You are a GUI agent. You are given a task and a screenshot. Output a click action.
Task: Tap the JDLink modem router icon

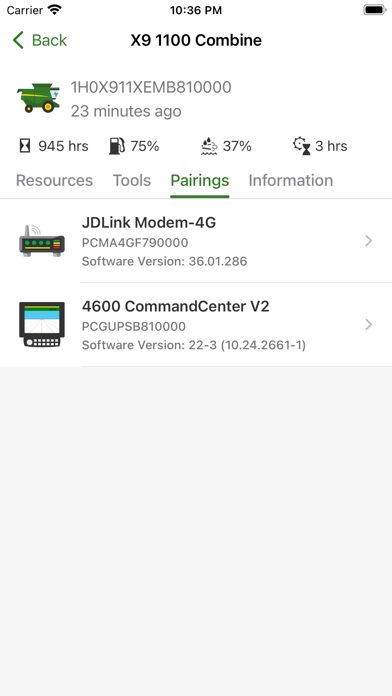[42, 241]
